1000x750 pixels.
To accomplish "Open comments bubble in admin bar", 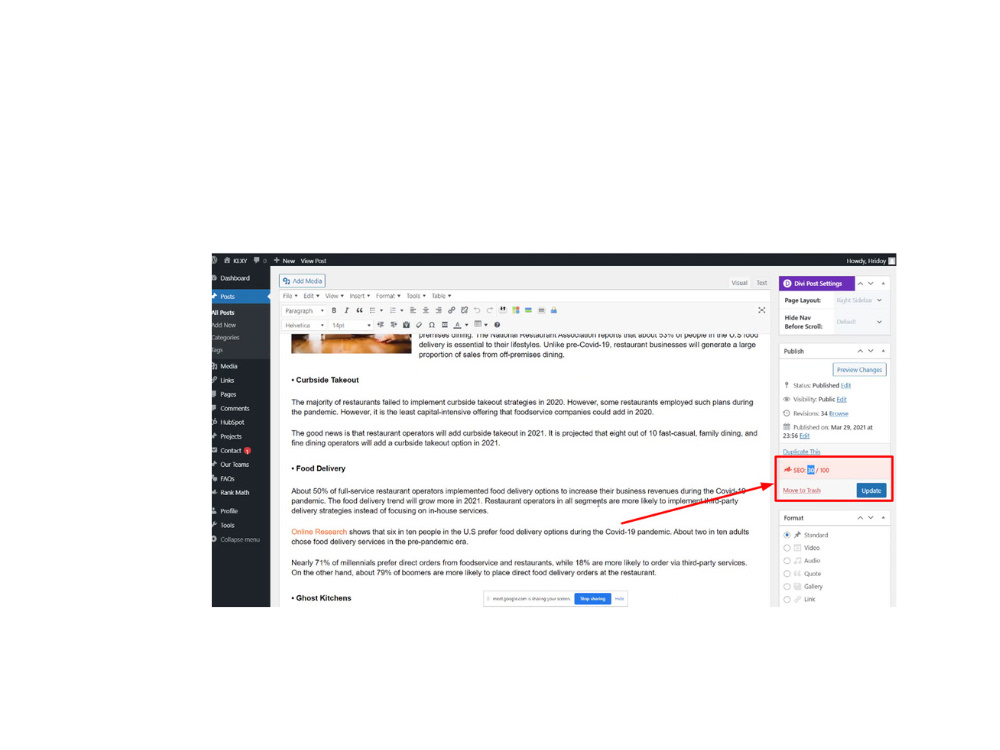I will tap(257, 260).
